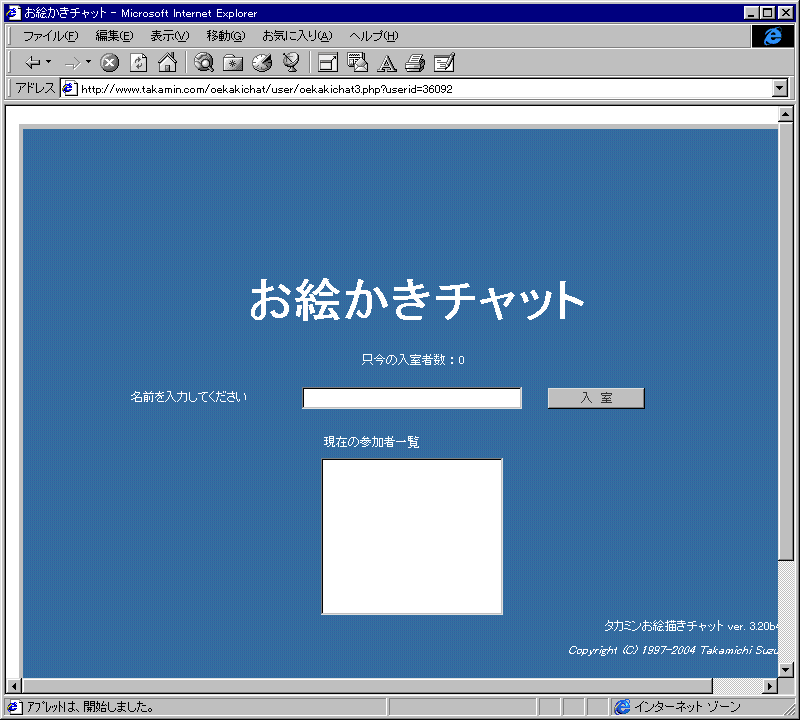Open the Mail toolbar icon
Image resolution: width=800 pixels, height=720 pixels.
357,62
